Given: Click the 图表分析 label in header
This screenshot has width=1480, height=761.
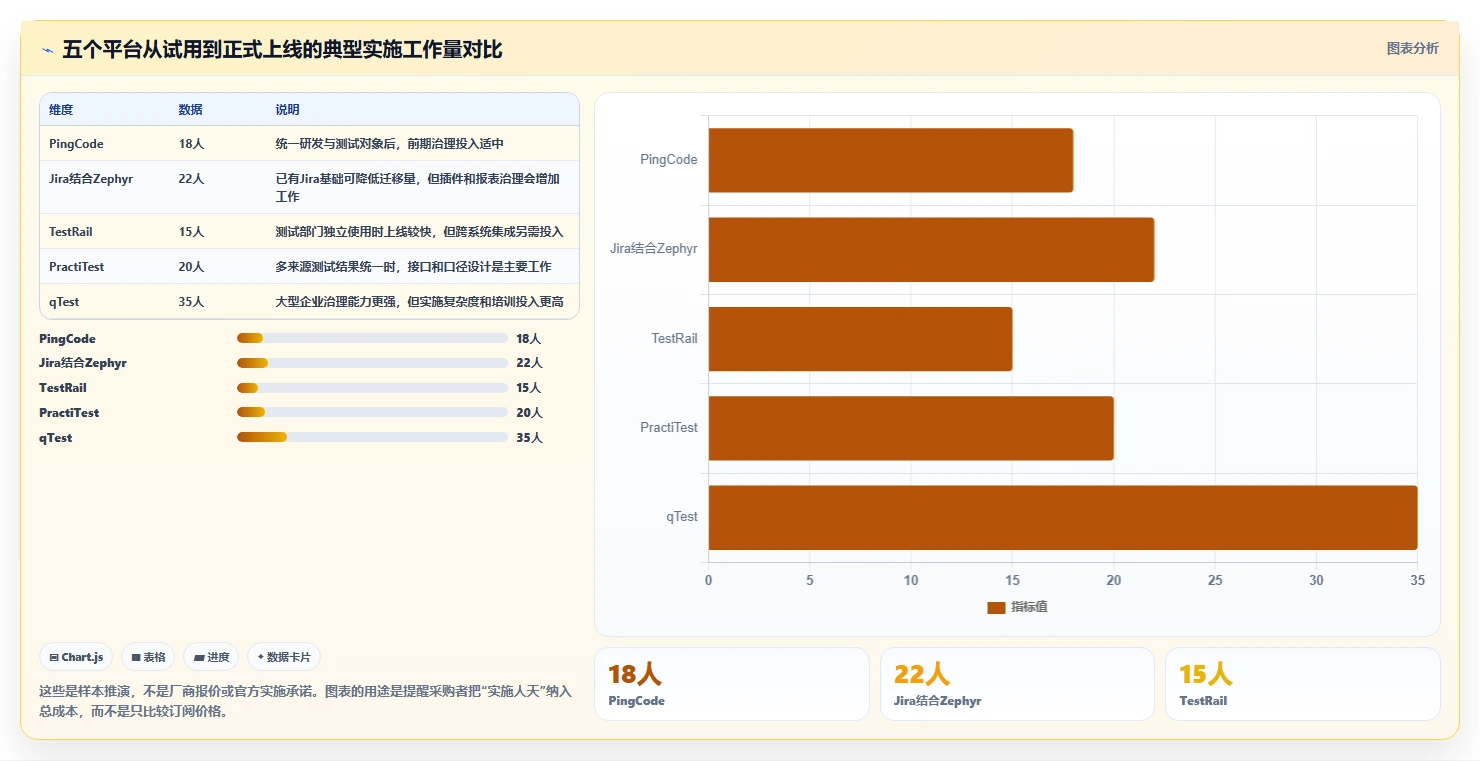Looking at the screenshot, I should [x=1412, y=48].
